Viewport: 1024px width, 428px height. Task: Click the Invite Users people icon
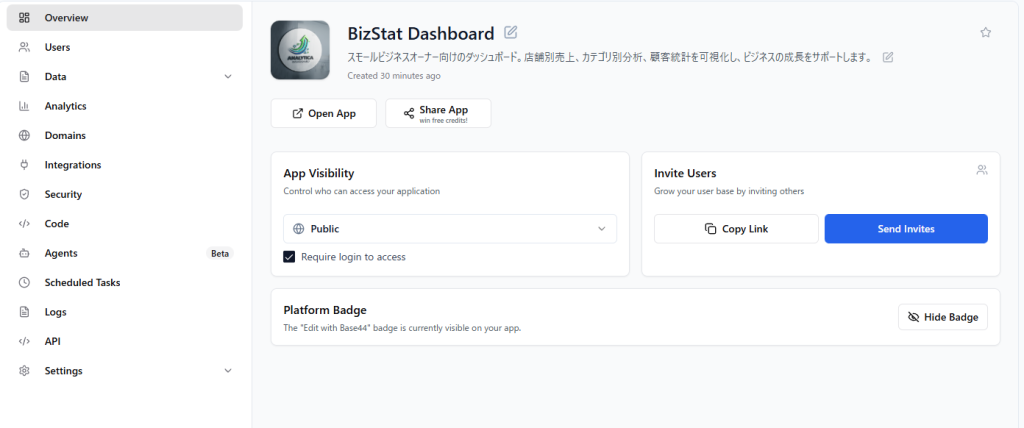(982, 170)
